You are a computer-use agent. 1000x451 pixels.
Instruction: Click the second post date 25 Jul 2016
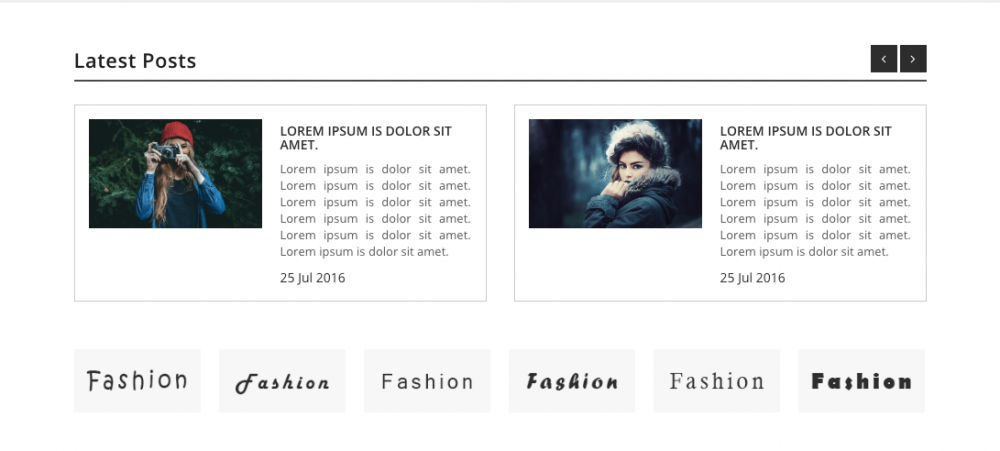pos(753,278)
